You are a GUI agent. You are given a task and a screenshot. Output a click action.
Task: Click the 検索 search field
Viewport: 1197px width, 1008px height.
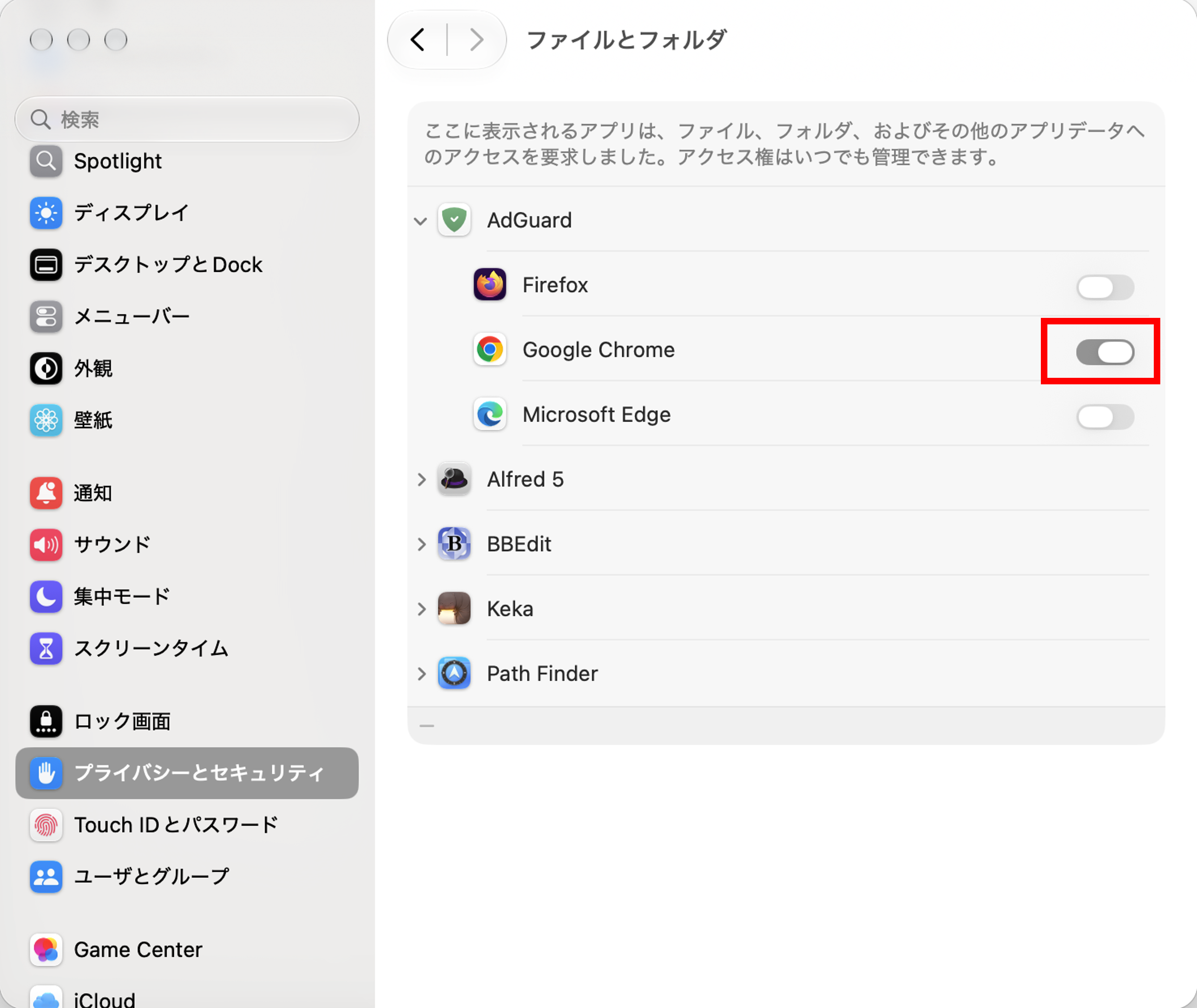pyautogui.click(x=187, y=119)
